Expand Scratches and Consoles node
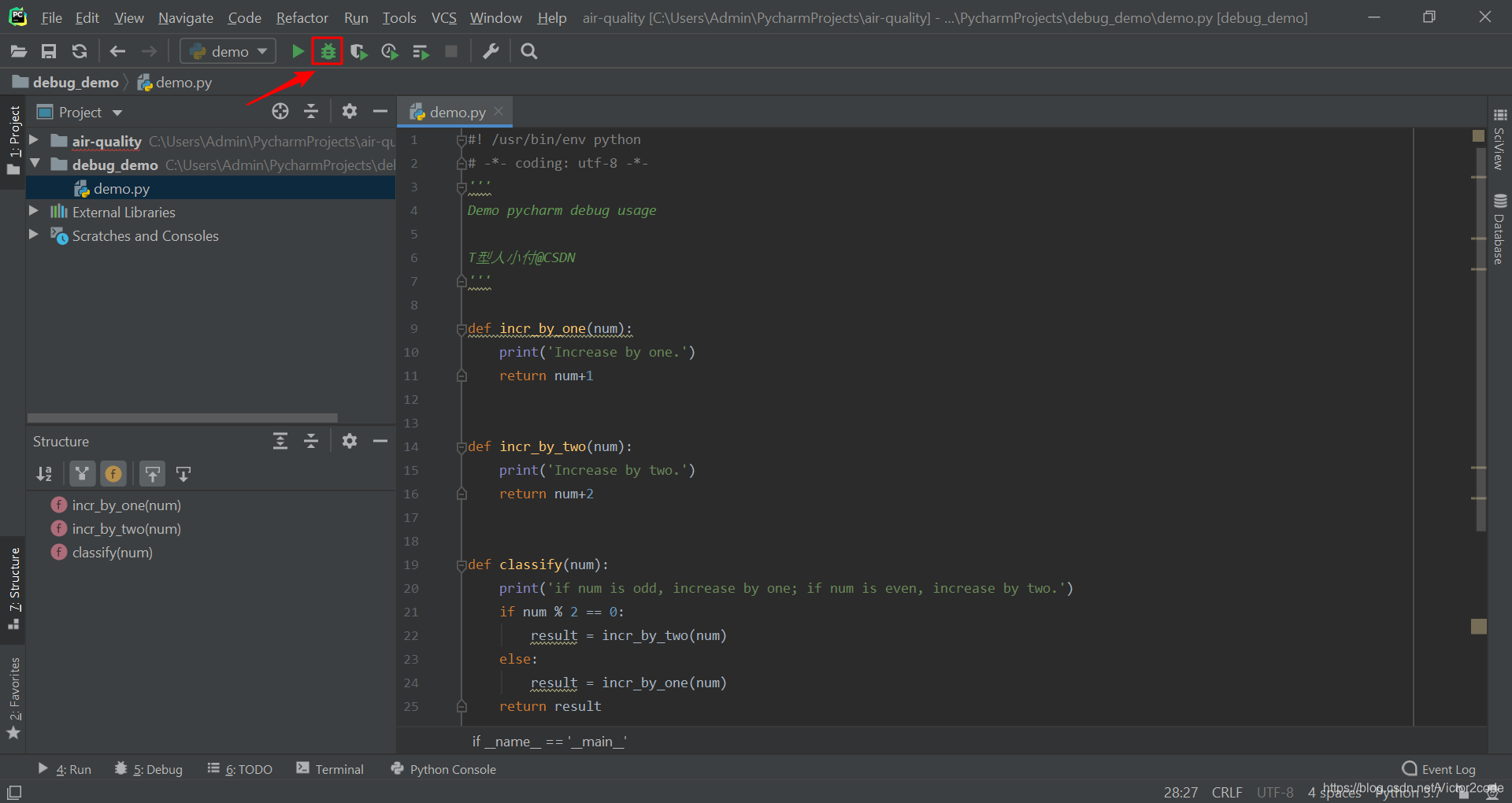This screenshot has width=1512, height=803. click(34, 235)
